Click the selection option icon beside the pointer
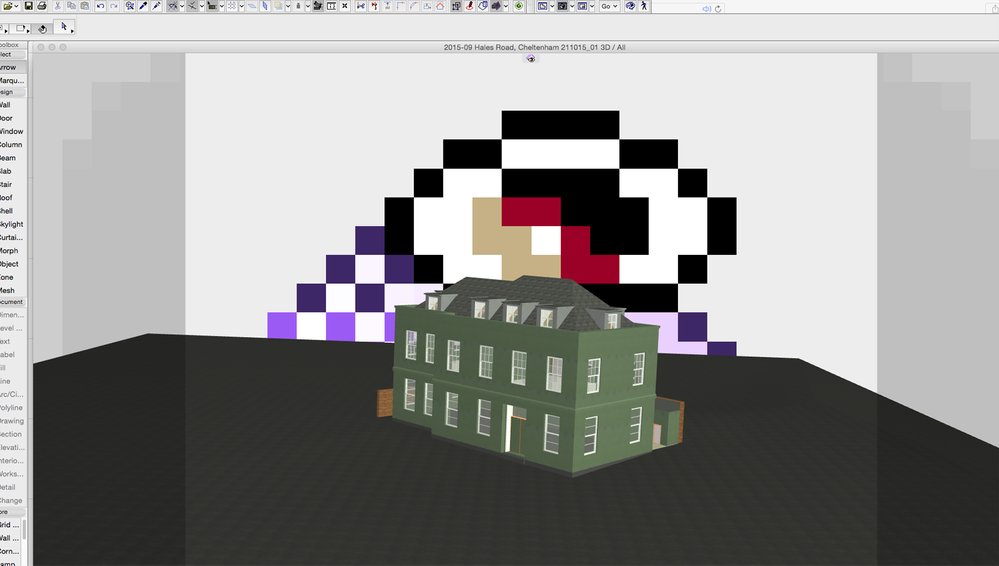This screenshot has height=566, width=999. (x=42, y=29)
